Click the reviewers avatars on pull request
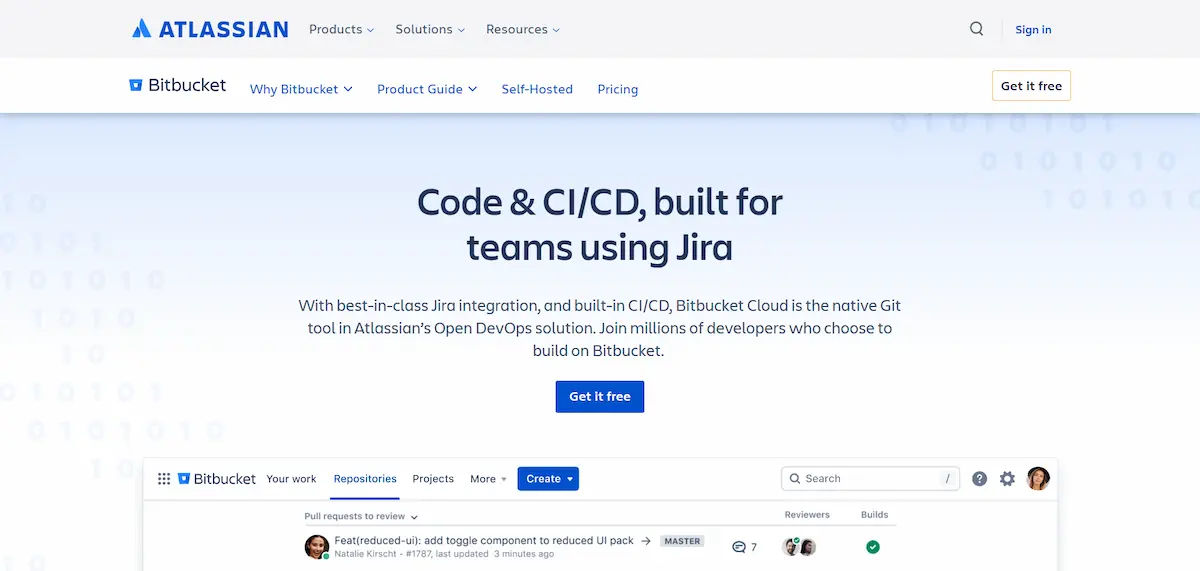The image size is (1200, 571). coord(799,547)
